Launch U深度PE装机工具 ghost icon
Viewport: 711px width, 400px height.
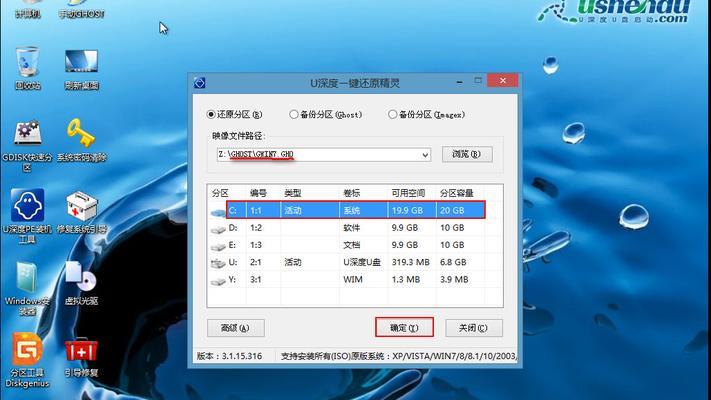[x=27, y=216]
